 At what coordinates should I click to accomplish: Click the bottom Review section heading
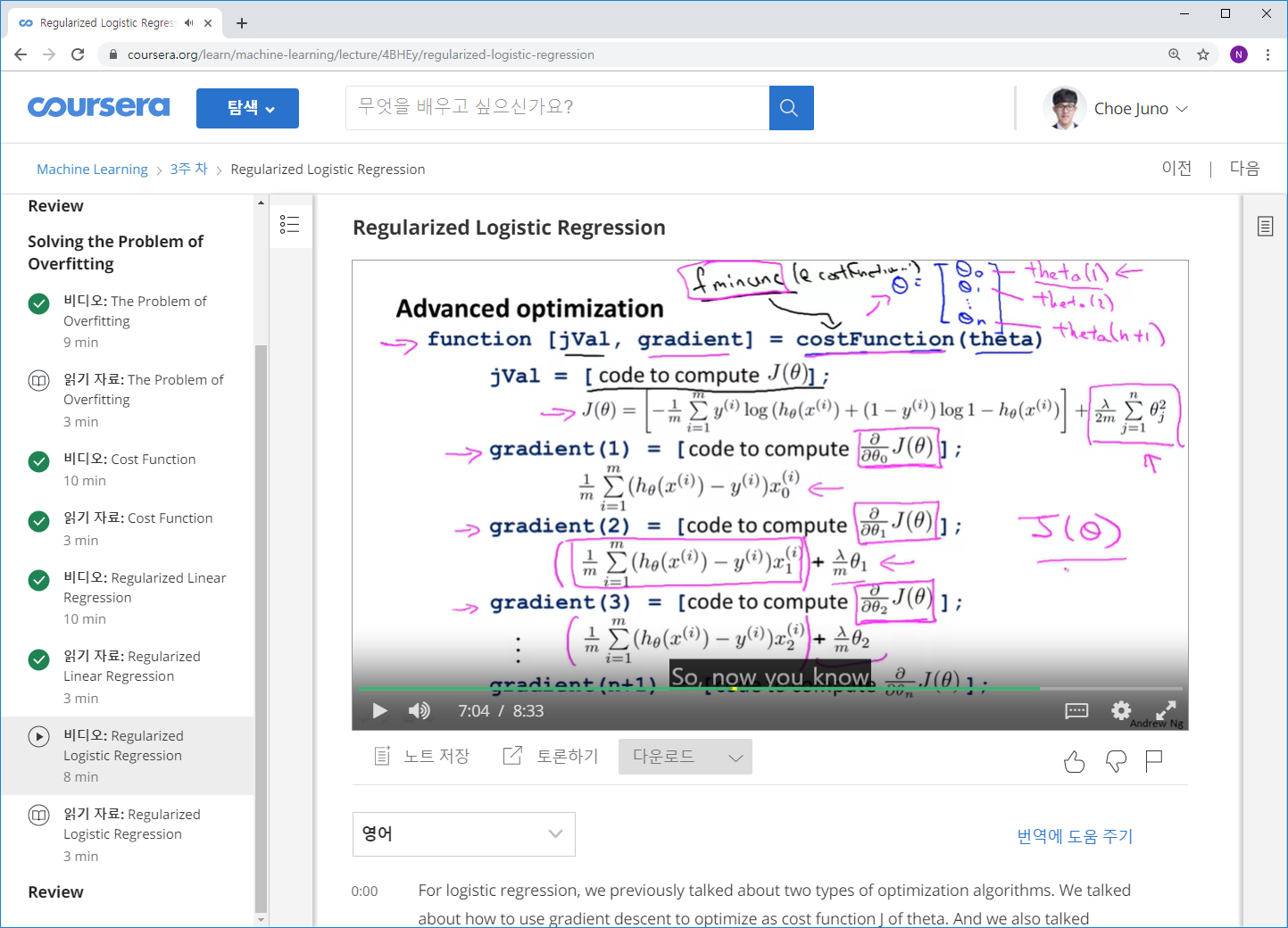[55, 892]
